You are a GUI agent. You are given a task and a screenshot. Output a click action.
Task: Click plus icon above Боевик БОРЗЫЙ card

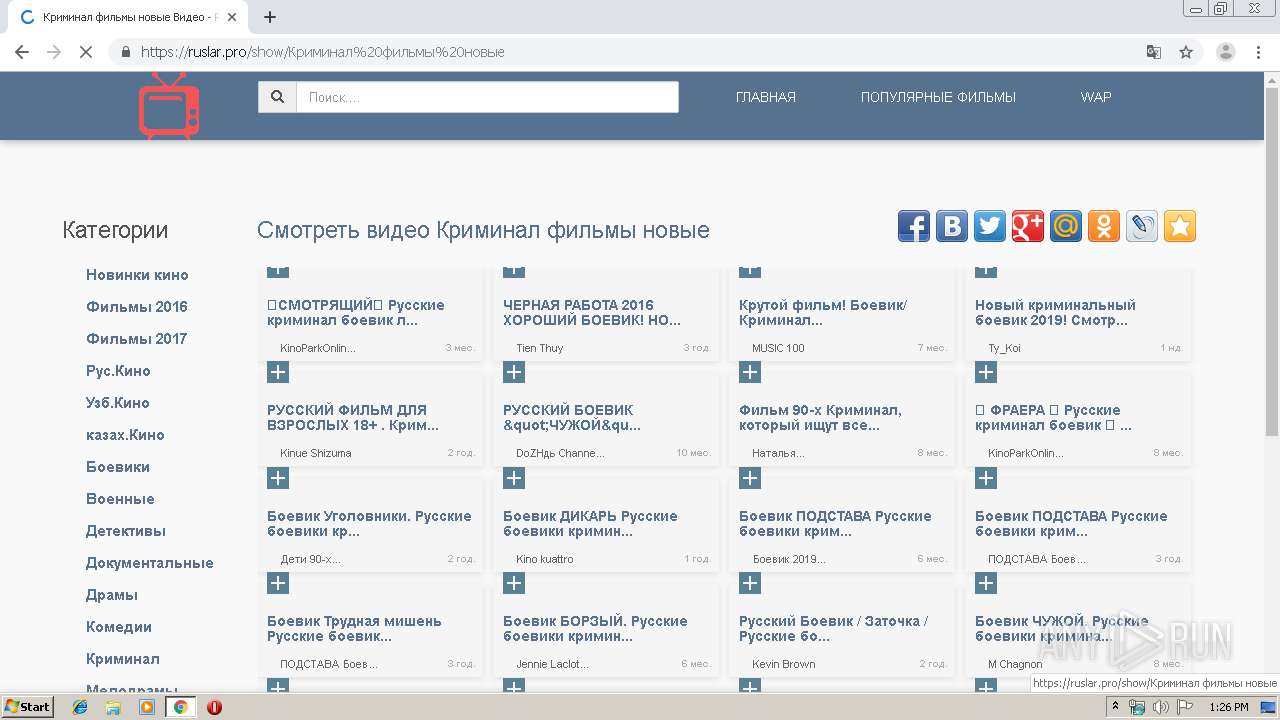pos(514,583)
